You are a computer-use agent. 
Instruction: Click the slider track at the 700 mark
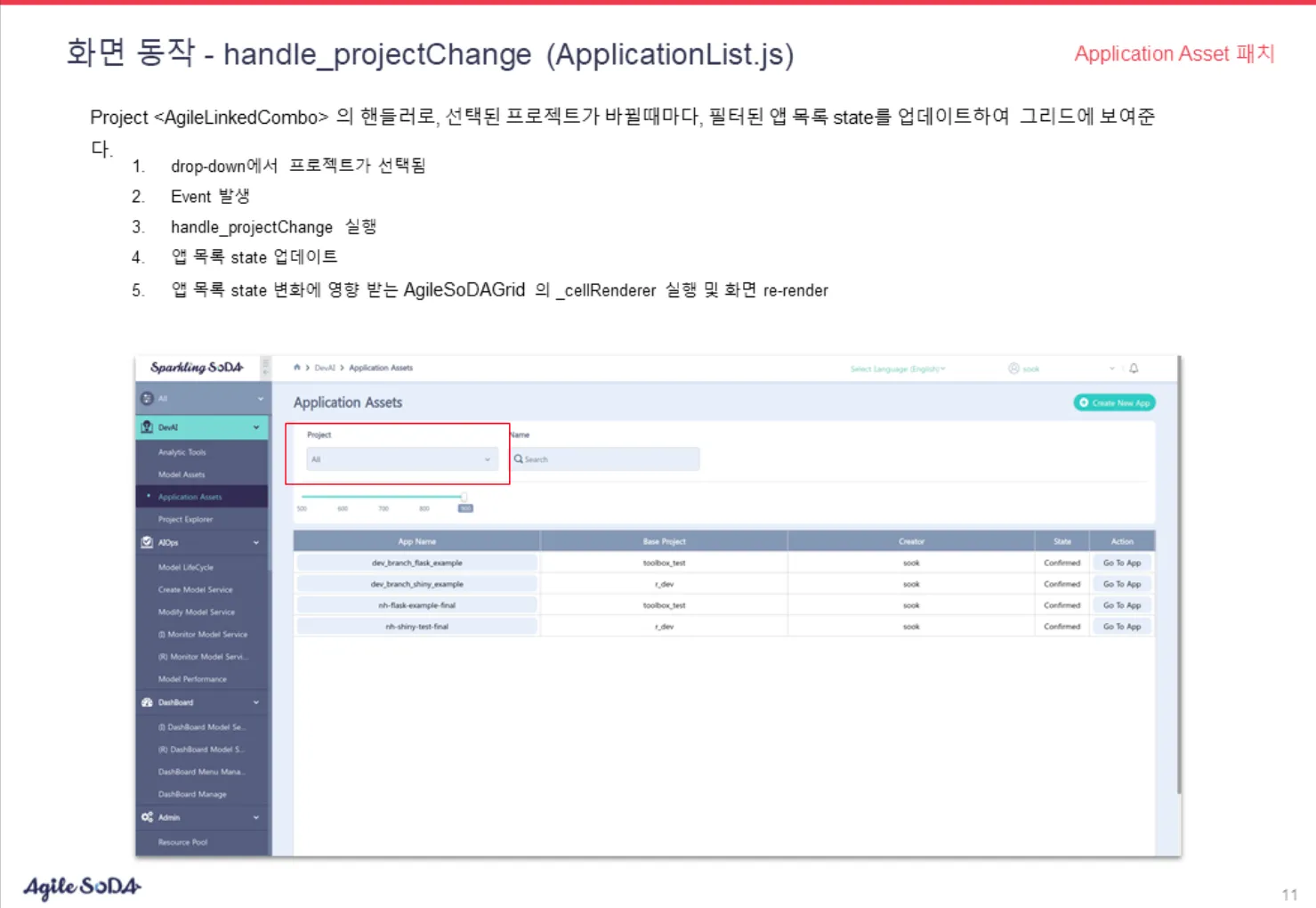click(x=383, y=497)
